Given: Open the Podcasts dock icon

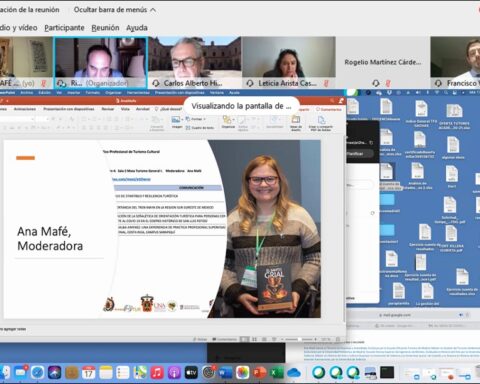Looking at the screenshot, I should pyautogui.click(x=174, y=372).
